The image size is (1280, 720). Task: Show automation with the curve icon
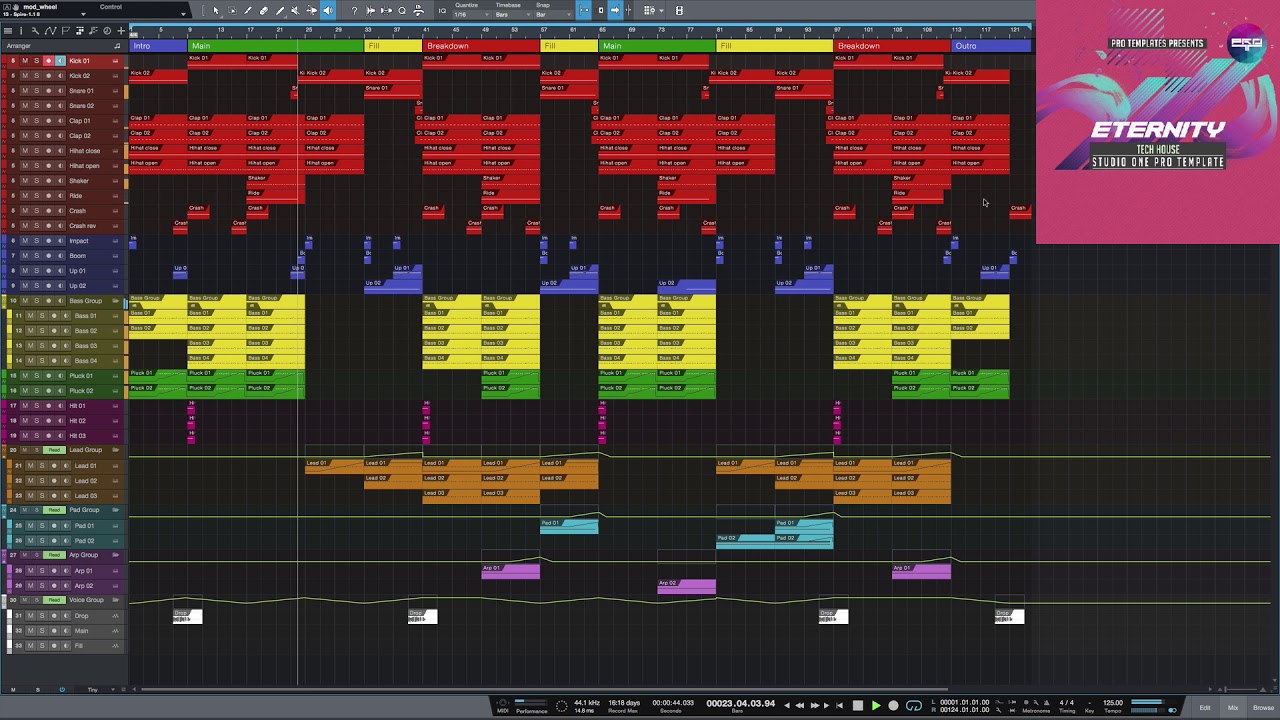tap(51, 31)
